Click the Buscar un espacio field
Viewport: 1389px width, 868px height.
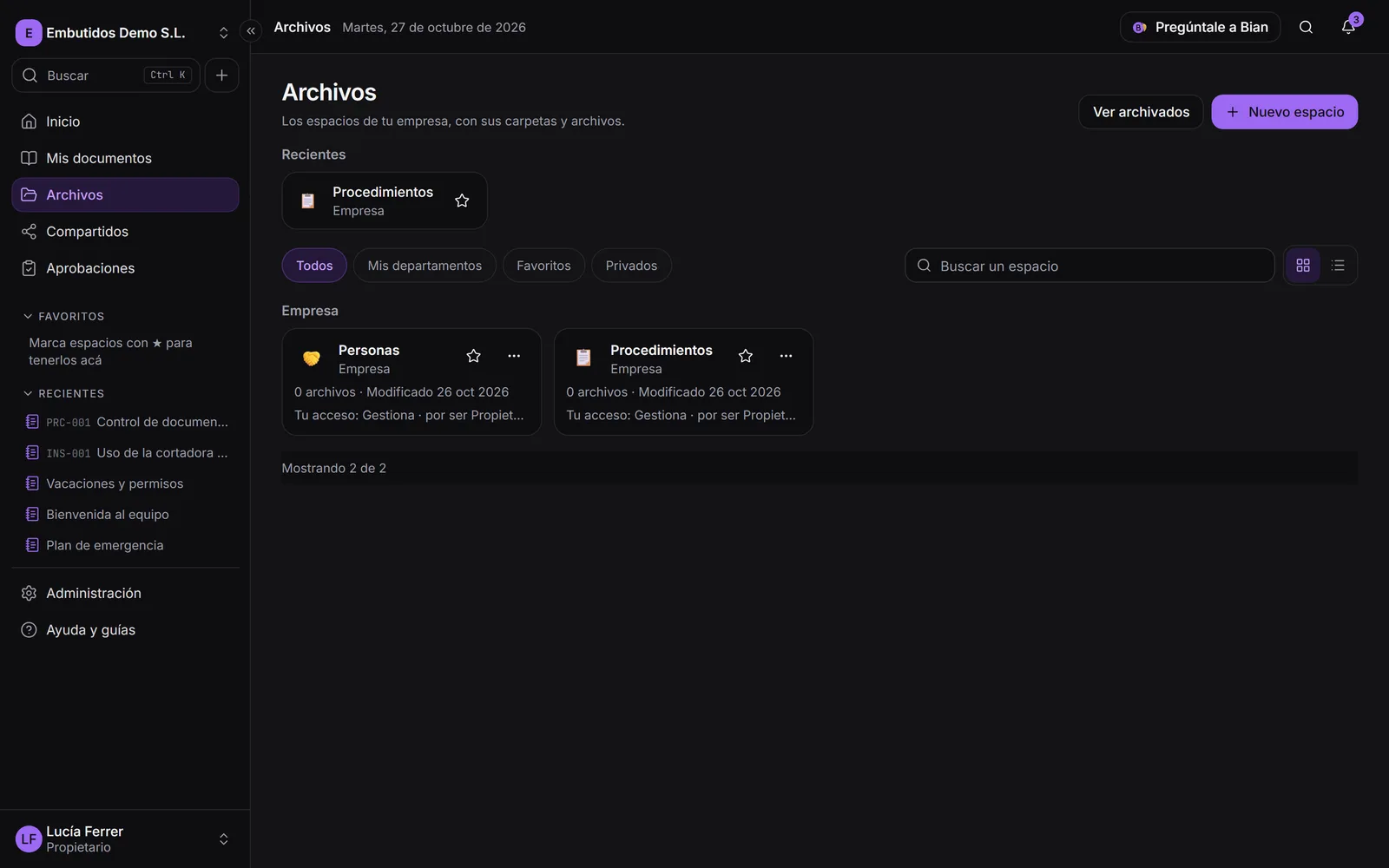tap(1089, 266)
